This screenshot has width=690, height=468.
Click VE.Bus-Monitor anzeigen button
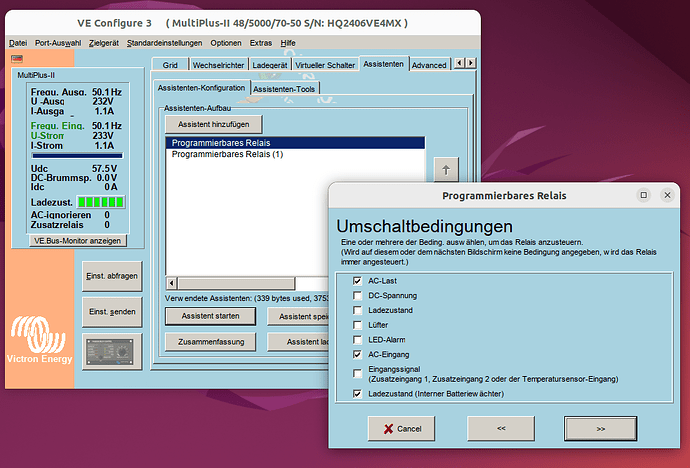click(x=77, y=241)
